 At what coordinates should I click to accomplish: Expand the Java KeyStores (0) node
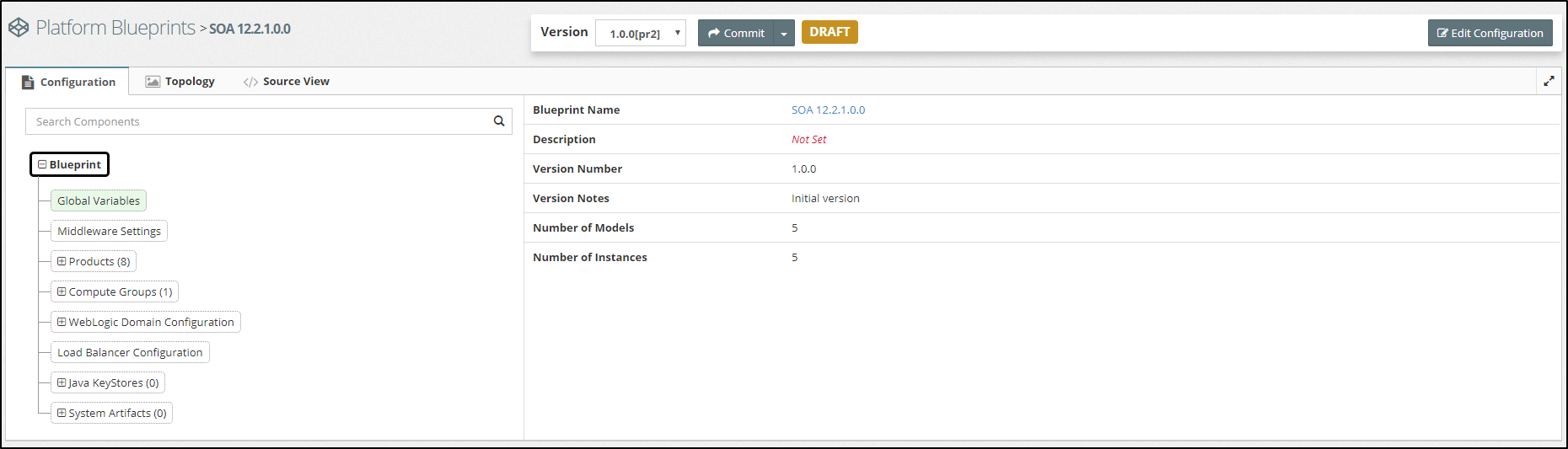(x=62, y=382)
